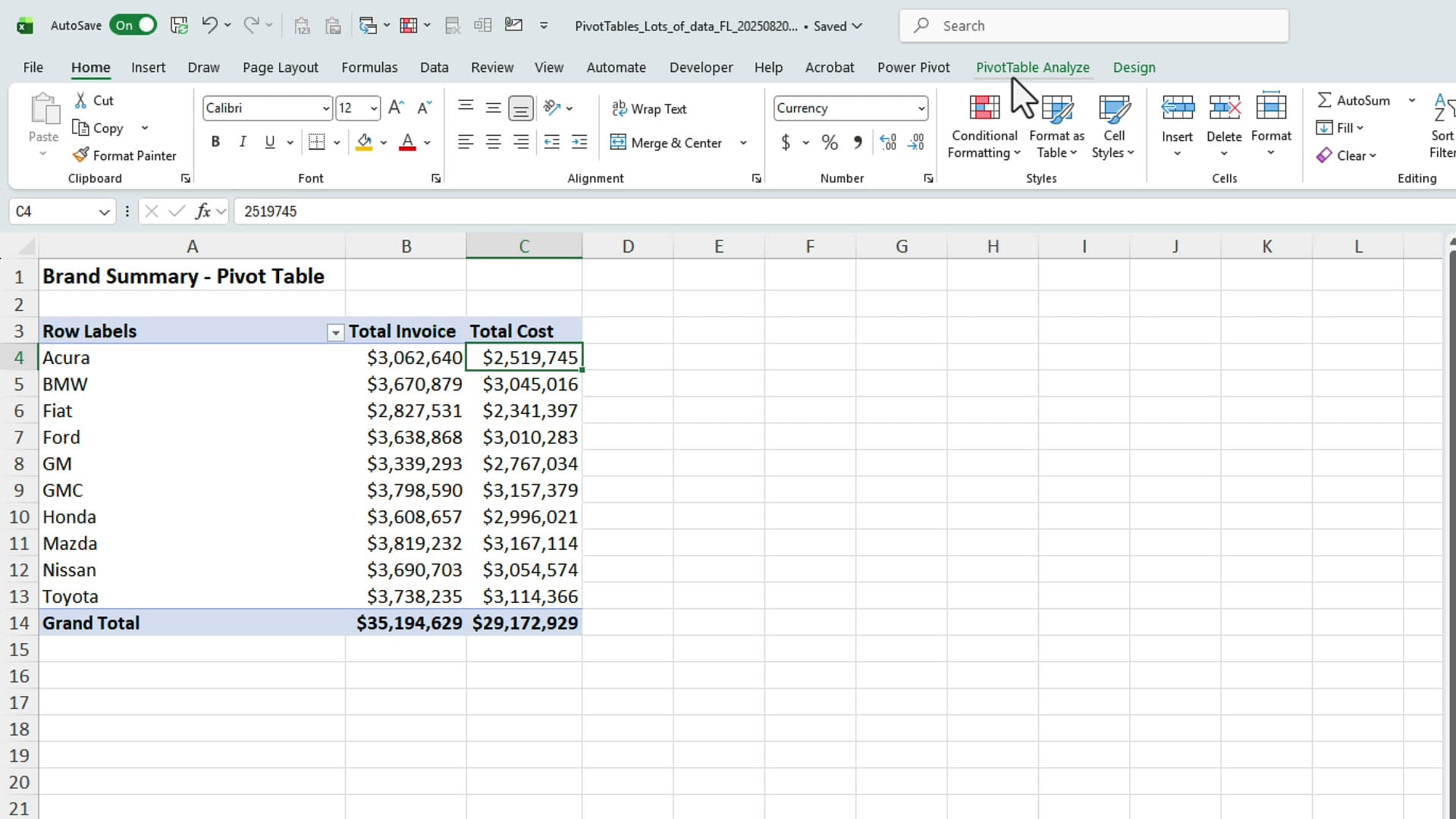The image size is (1456, 819).
Task: Switch to the PivotTable Analyze tab
Action: coord(1033,67)
